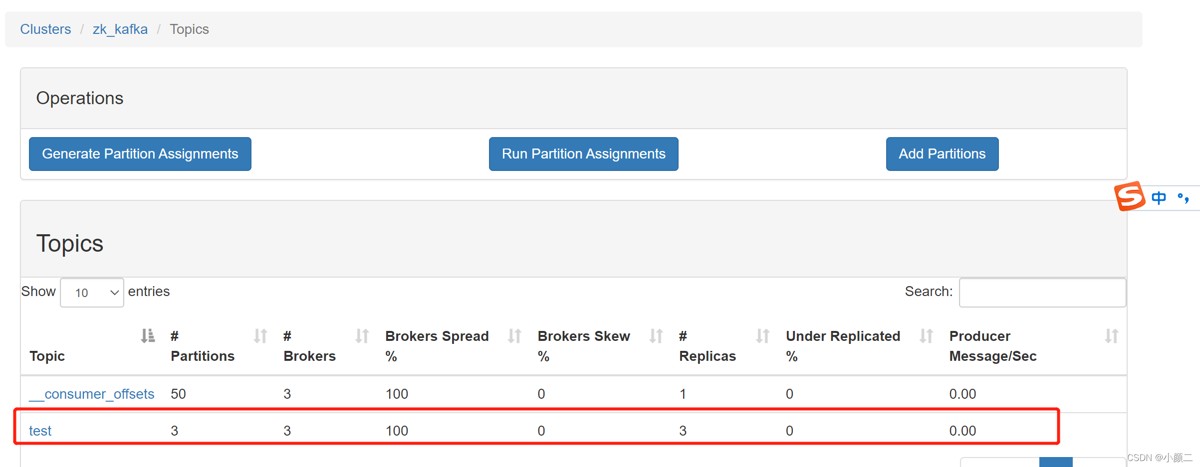This screenshot has width=1200, height=467.
Task: Click the Sogou input method logo
Action: point(1130,197)
